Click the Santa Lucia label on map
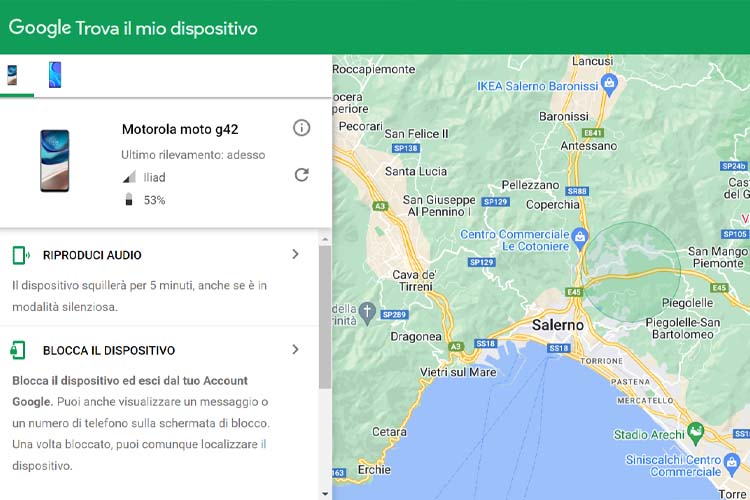The width and height of the screenshot is (750, 500). click(x=416, y=171)
